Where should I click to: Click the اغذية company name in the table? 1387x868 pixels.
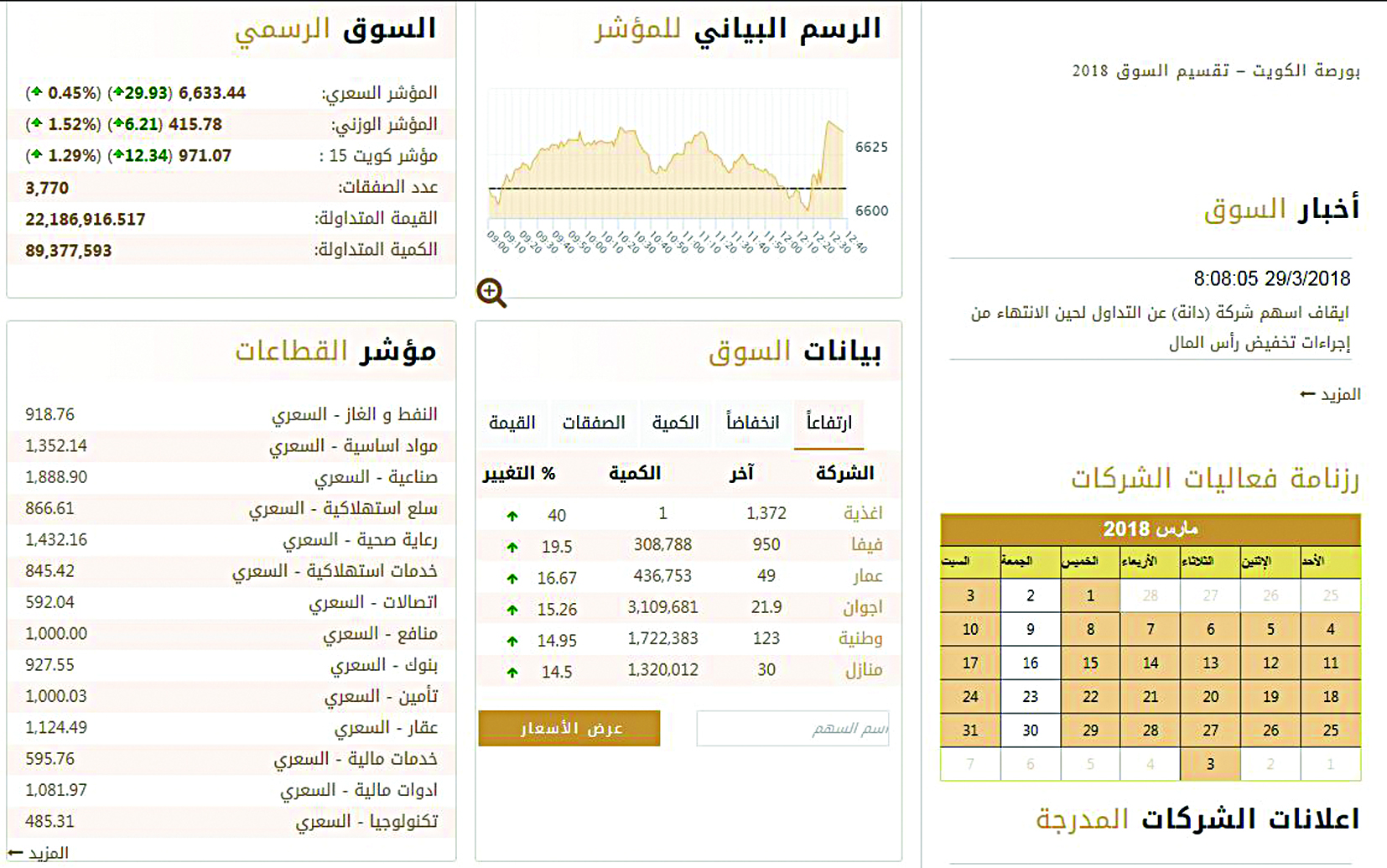coord(864,512)
